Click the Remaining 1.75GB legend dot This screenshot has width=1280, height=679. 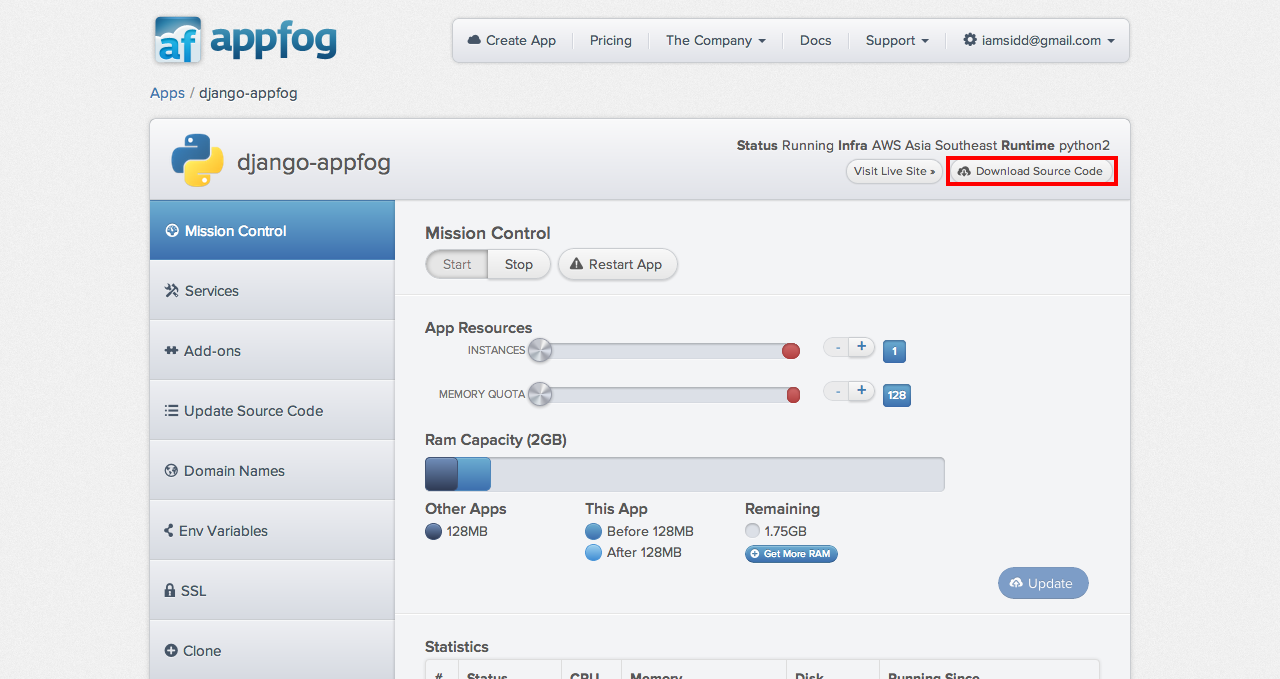click(x=753, y=531)
